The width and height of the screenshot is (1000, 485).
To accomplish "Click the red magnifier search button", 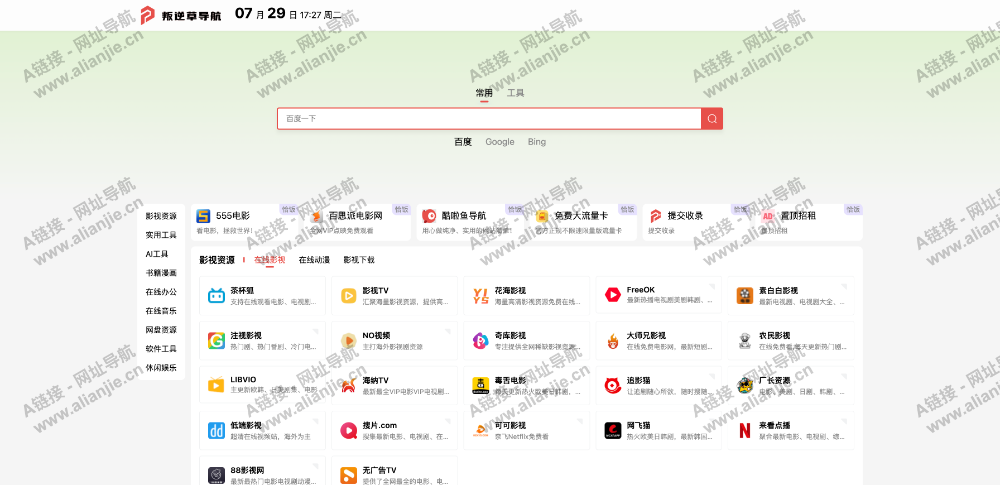I will pyautogui.click(x=712, y=119).
